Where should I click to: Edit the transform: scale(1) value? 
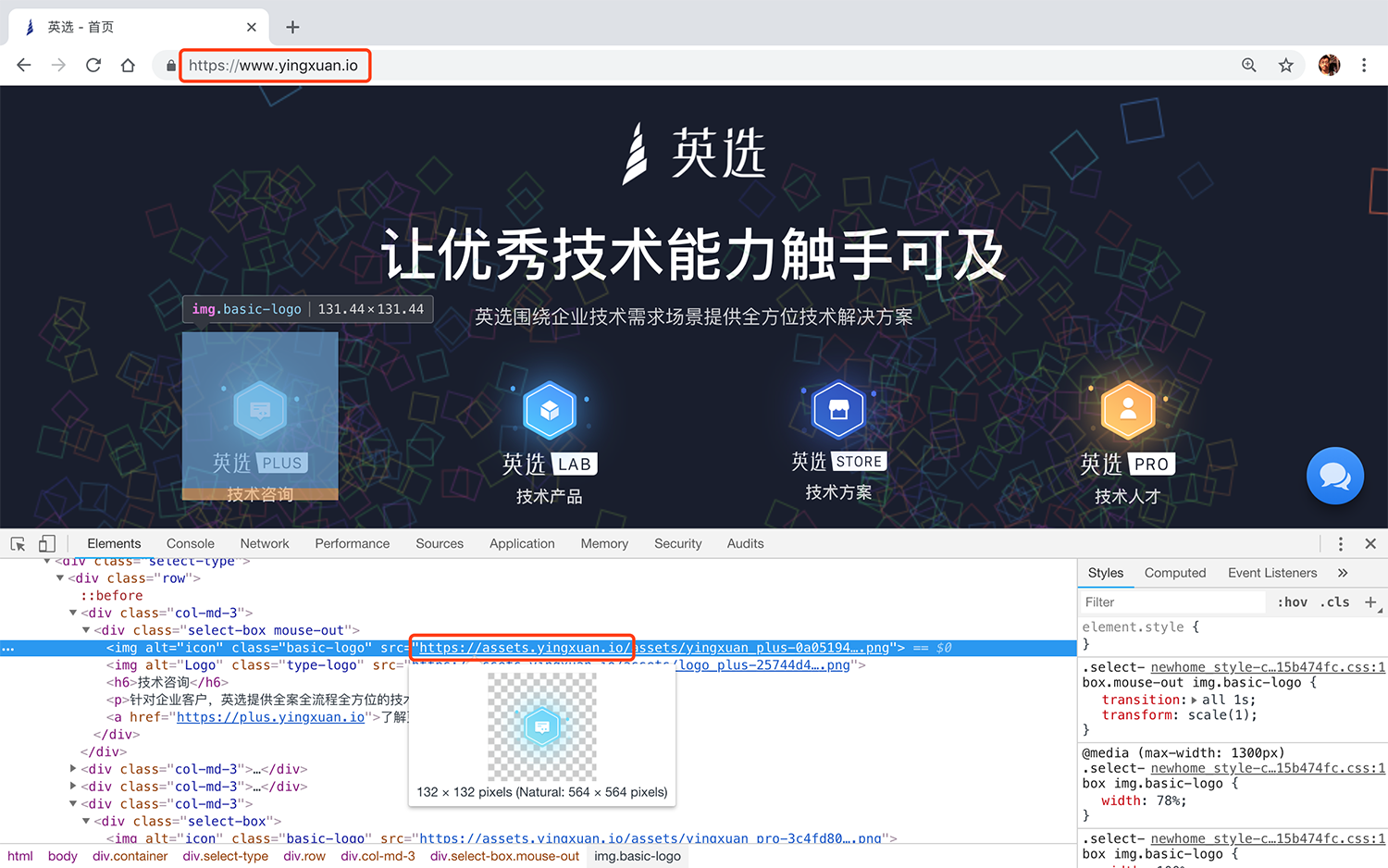[1219, 715]
